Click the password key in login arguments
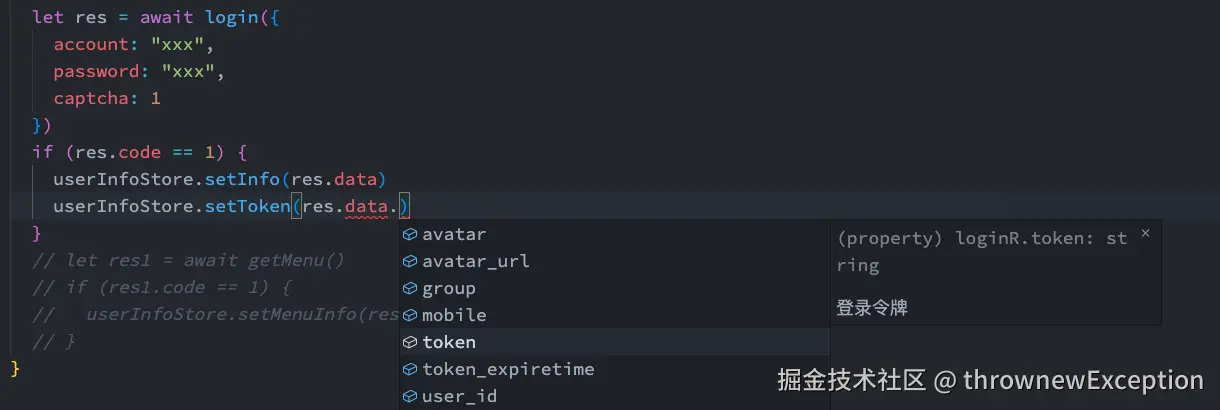Screen dimensions: 1220x410 [x=97, y=72]
